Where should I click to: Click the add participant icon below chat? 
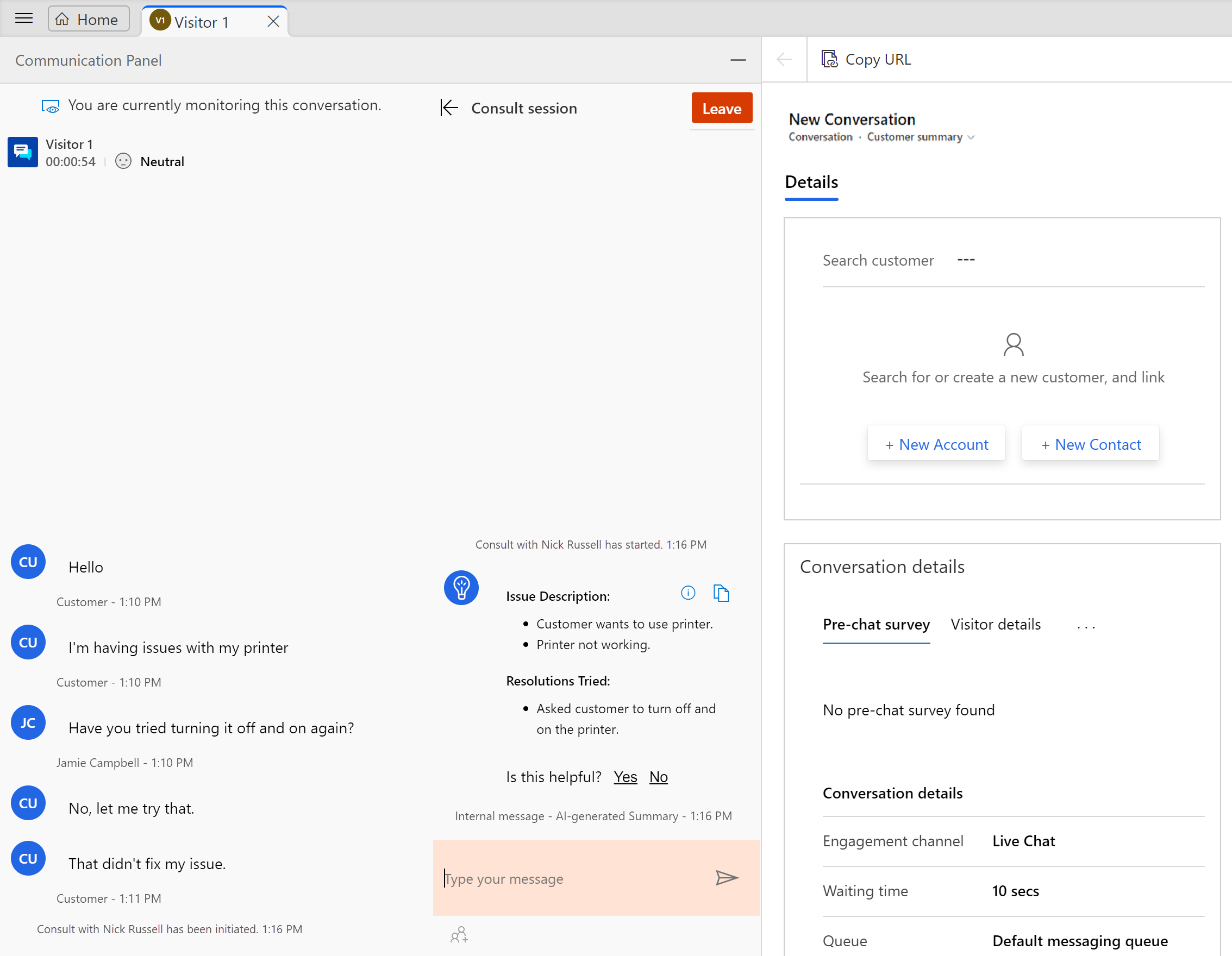pos(460,936)
